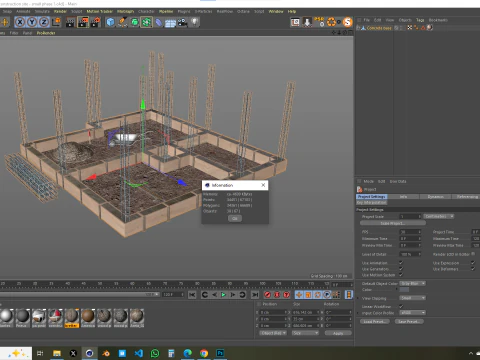Image resolution: width=480 pixels, height=360 pixels.
Task: Open the Centimeters unit dropdown
Action: 439,216
